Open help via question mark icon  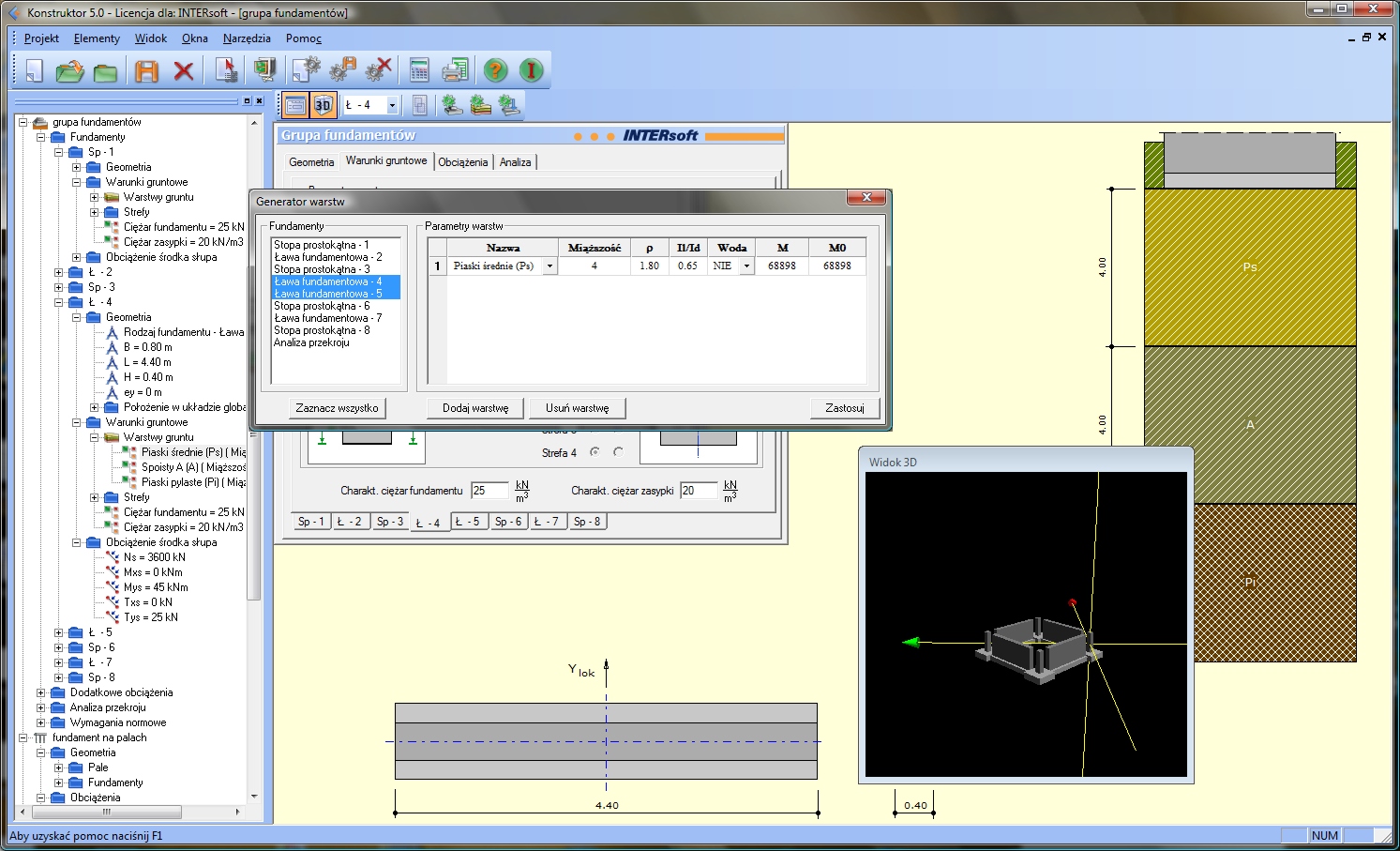pos(496,70)
